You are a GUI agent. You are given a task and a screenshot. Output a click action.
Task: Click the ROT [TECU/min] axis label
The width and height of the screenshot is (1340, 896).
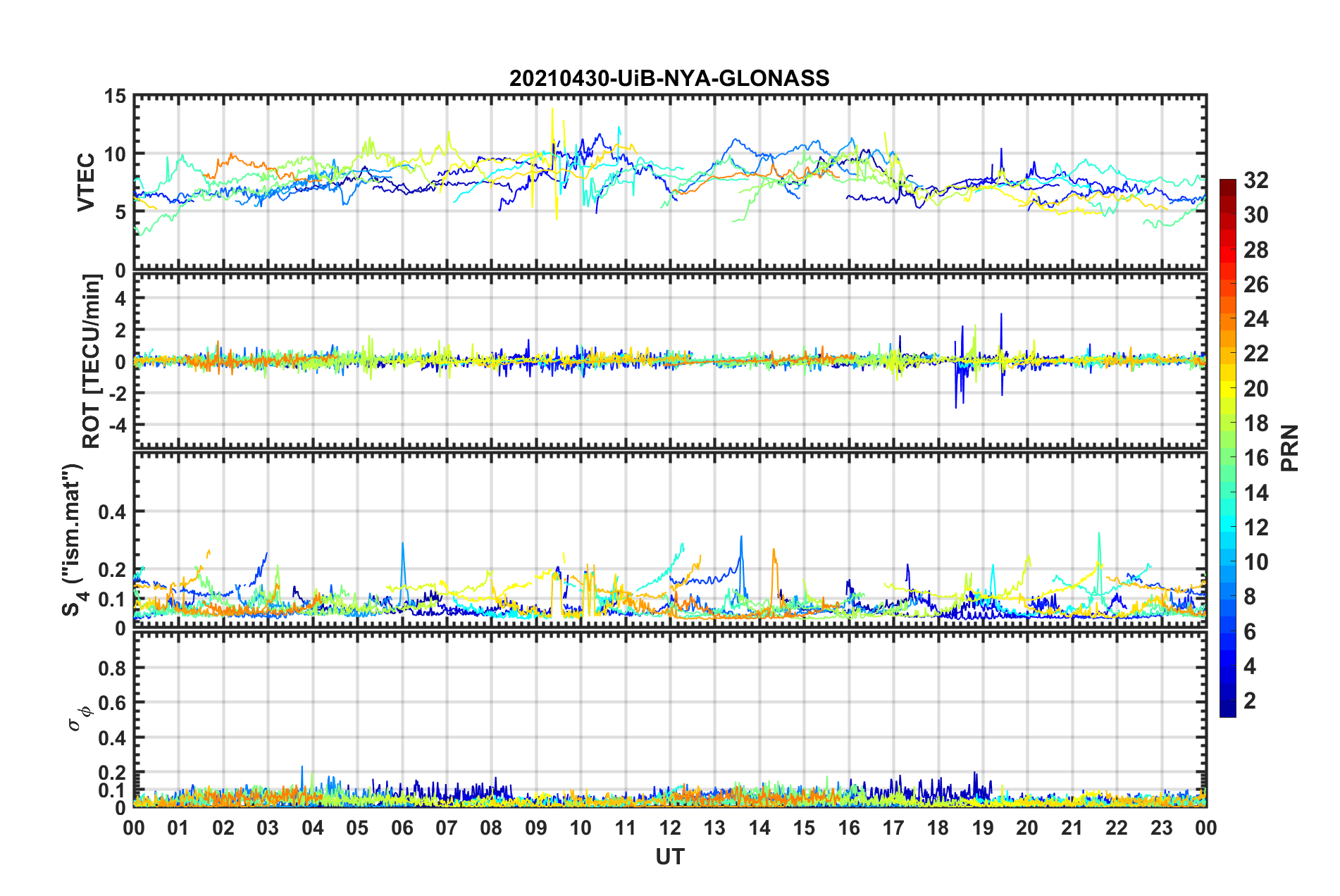pos(92,361)
